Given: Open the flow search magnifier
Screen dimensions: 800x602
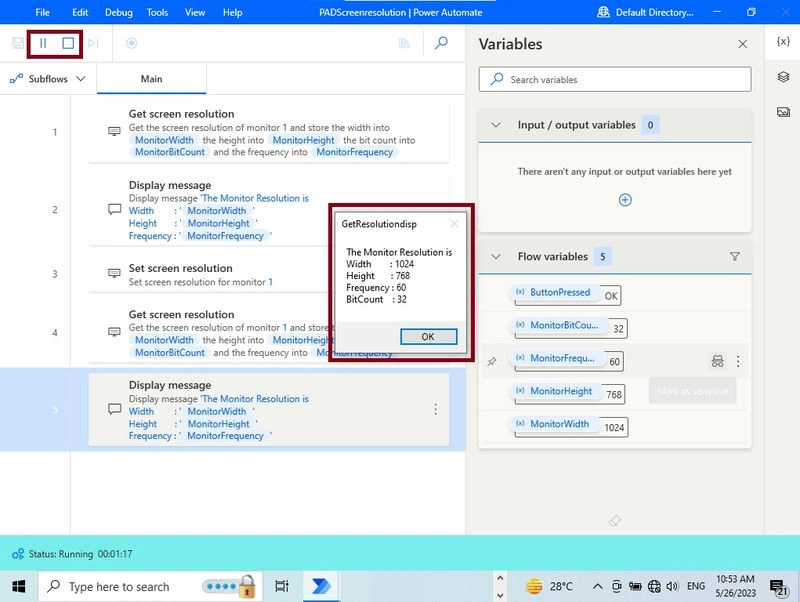Looking at the screenshot, I should (441, 43).
